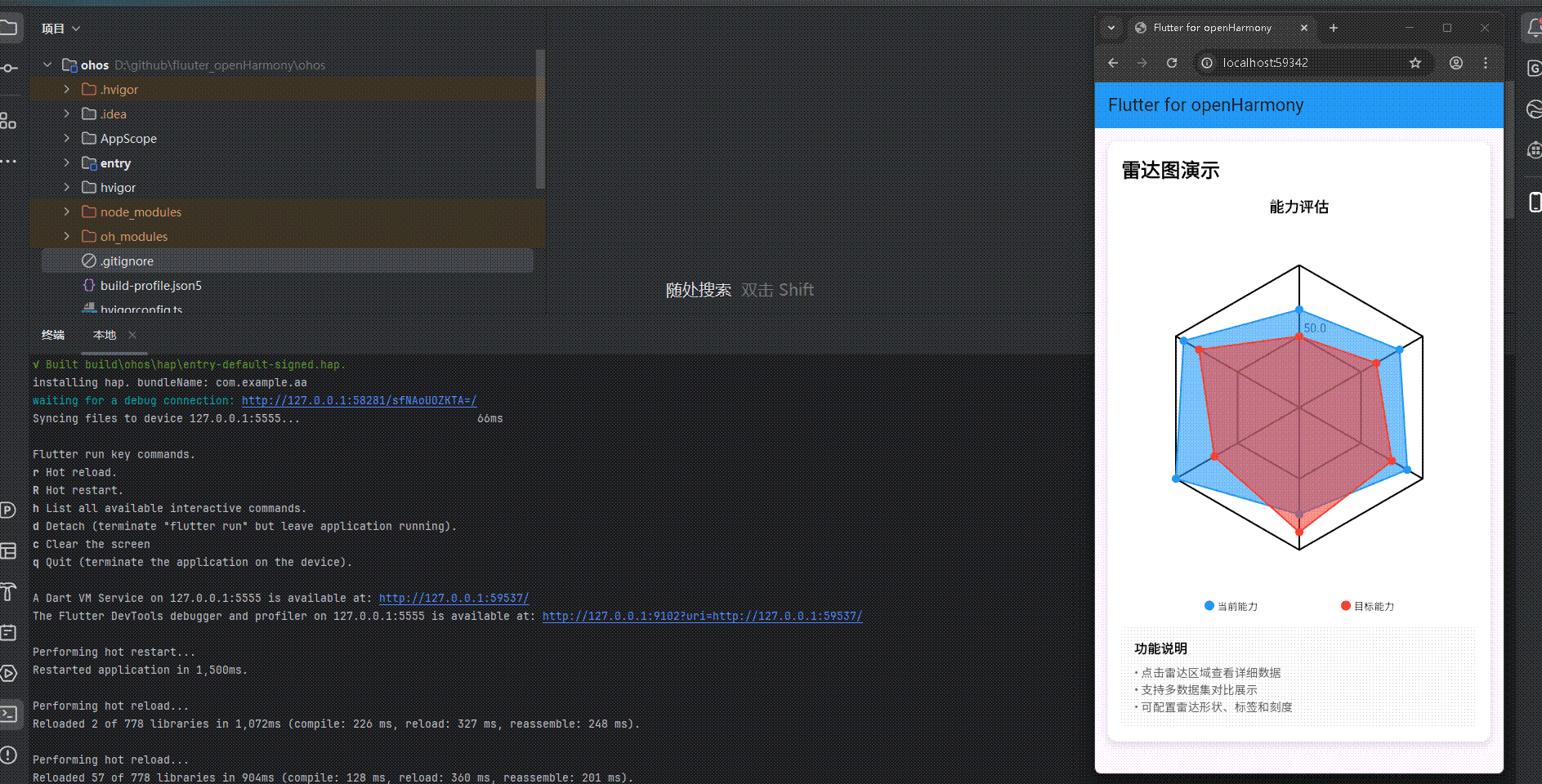Expand the oh_modules folder
1542x784 pixels.
pyautogui.click(x=67, y=236)
